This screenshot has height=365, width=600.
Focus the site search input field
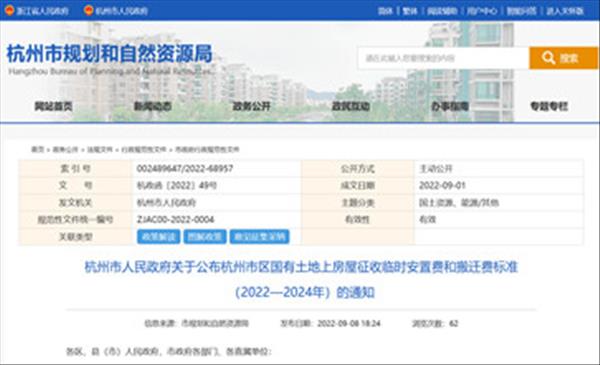point(443,58)
